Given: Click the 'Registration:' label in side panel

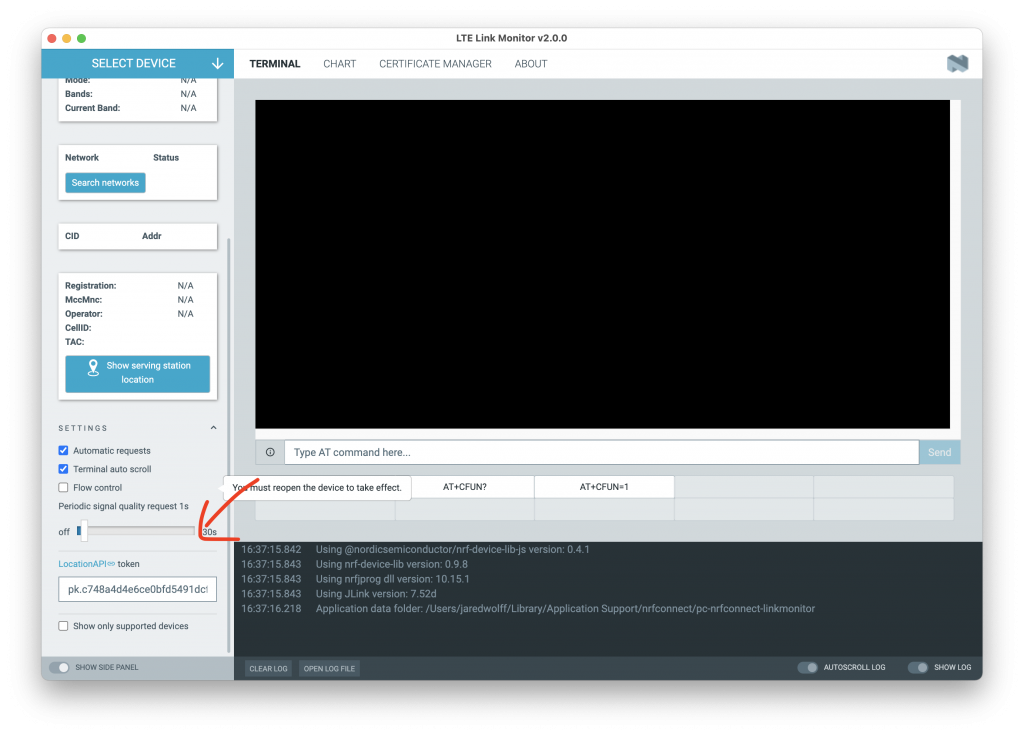Looking at the screenshot, I should 91,286.
